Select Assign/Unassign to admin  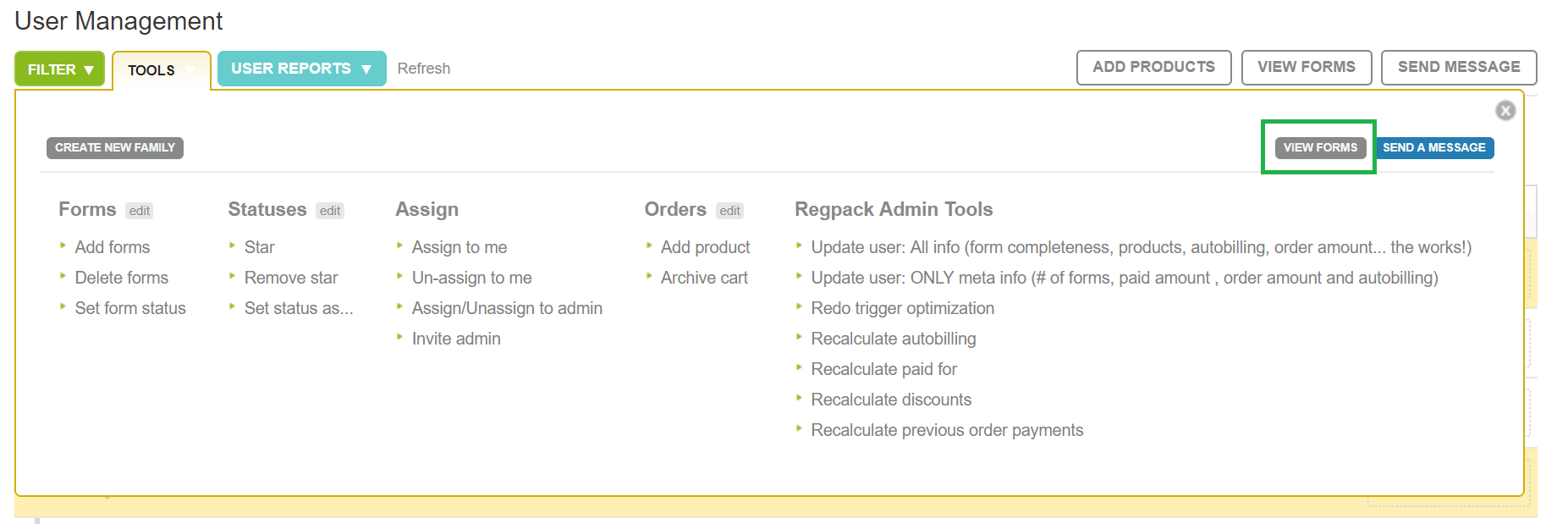(507, 308)
